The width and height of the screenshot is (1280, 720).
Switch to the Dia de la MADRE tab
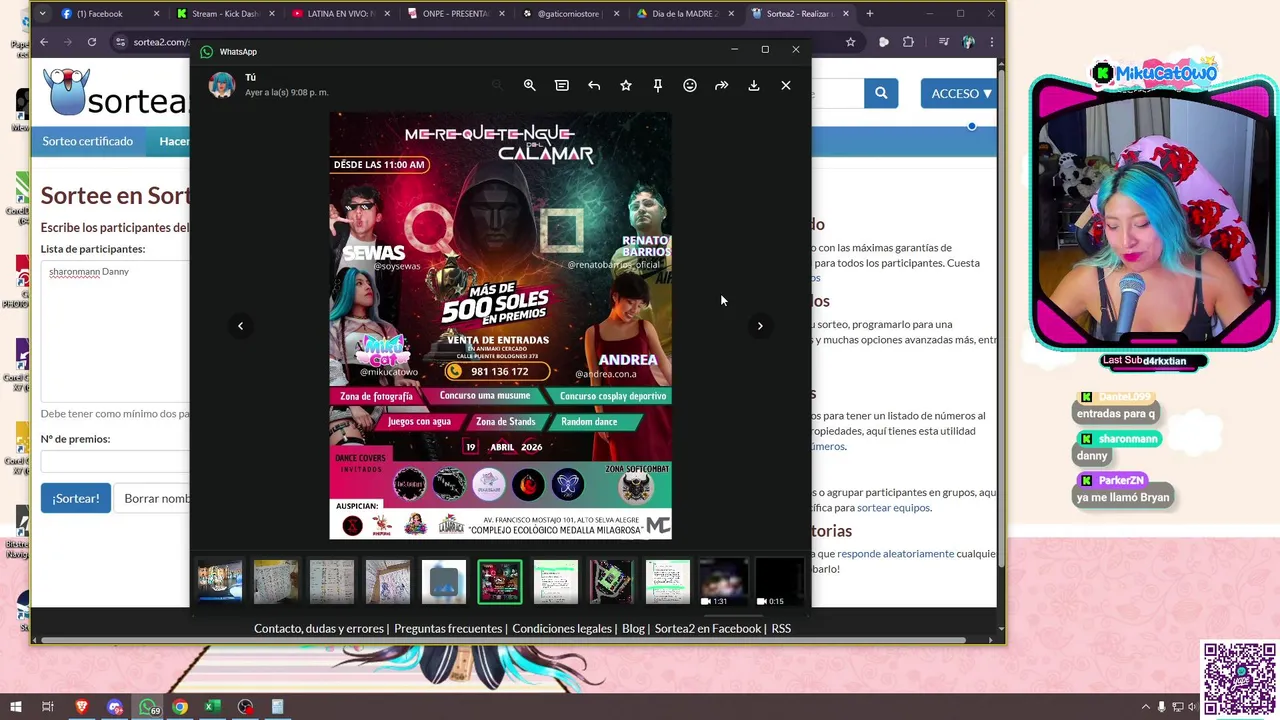coord(686,14)
